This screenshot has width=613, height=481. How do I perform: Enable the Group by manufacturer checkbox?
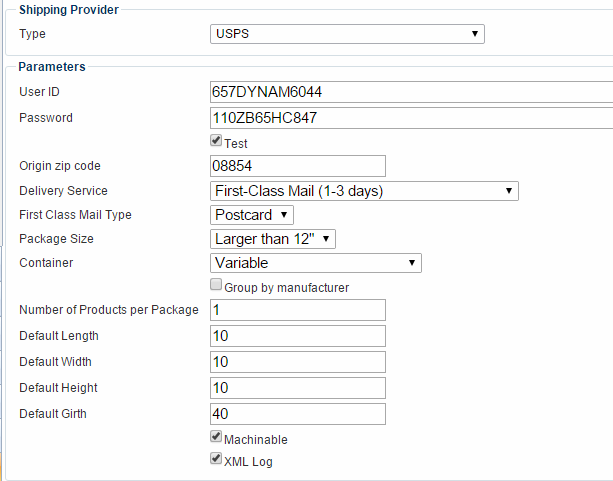[x=216, y=286]
